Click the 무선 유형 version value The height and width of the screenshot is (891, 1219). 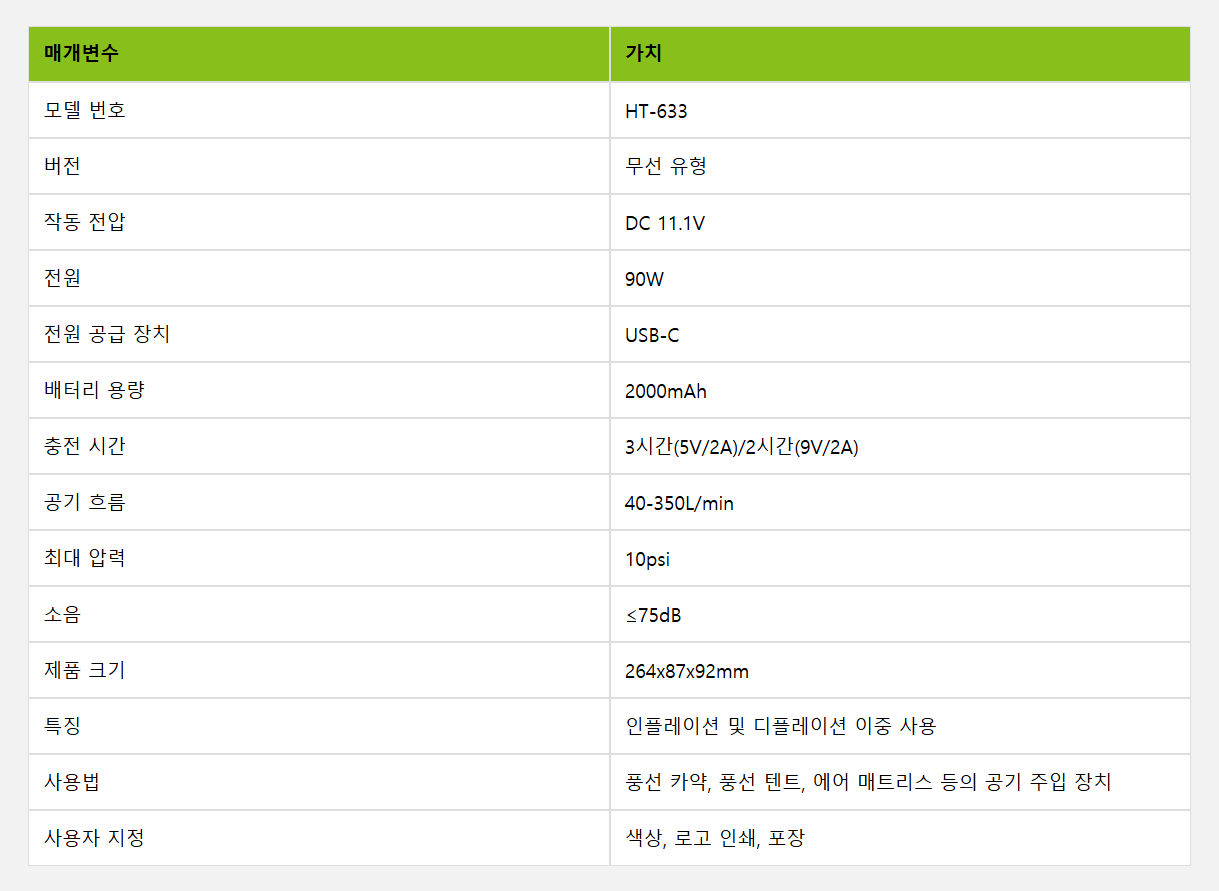(666, 166)
